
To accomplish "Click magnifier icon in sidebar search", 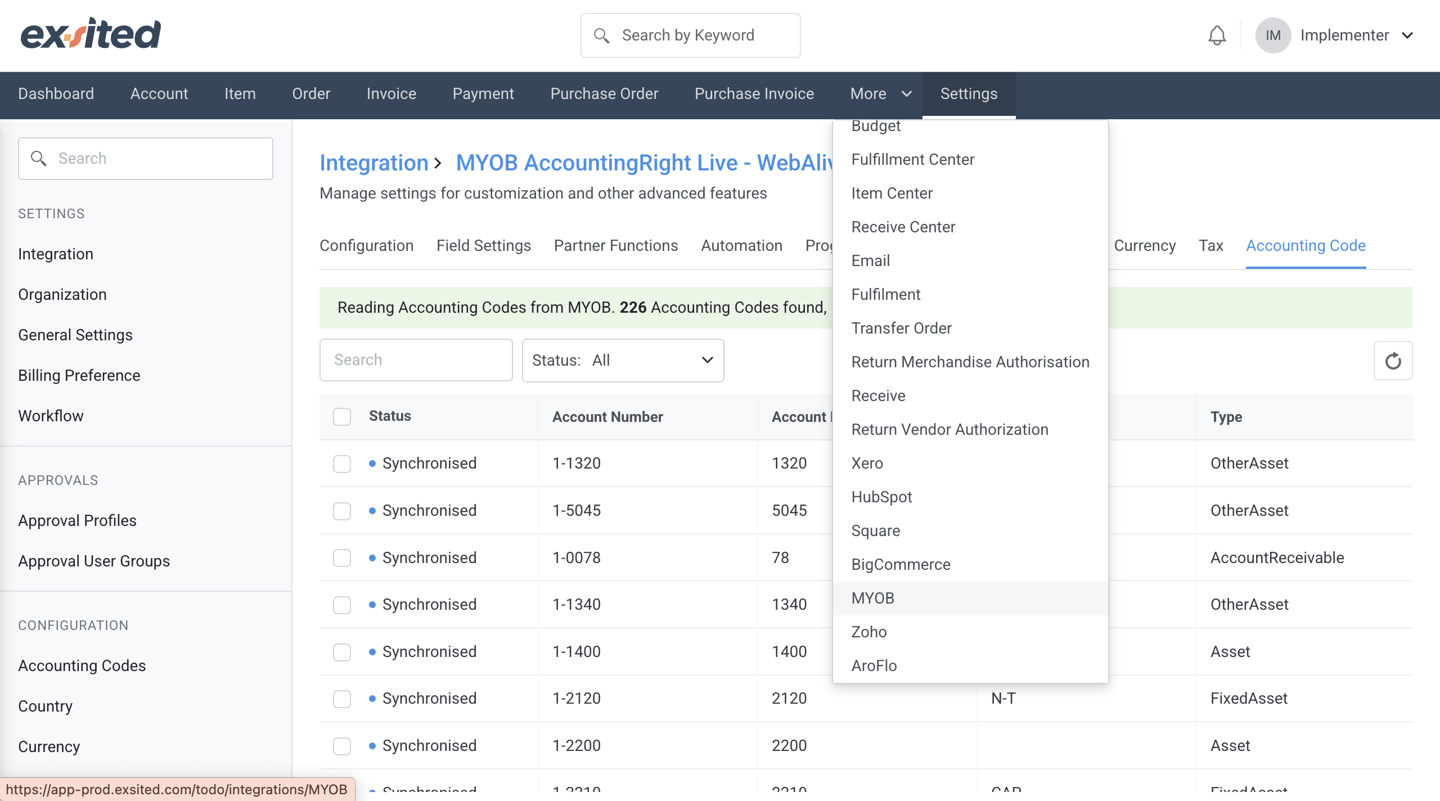I will tap(39, 158).
